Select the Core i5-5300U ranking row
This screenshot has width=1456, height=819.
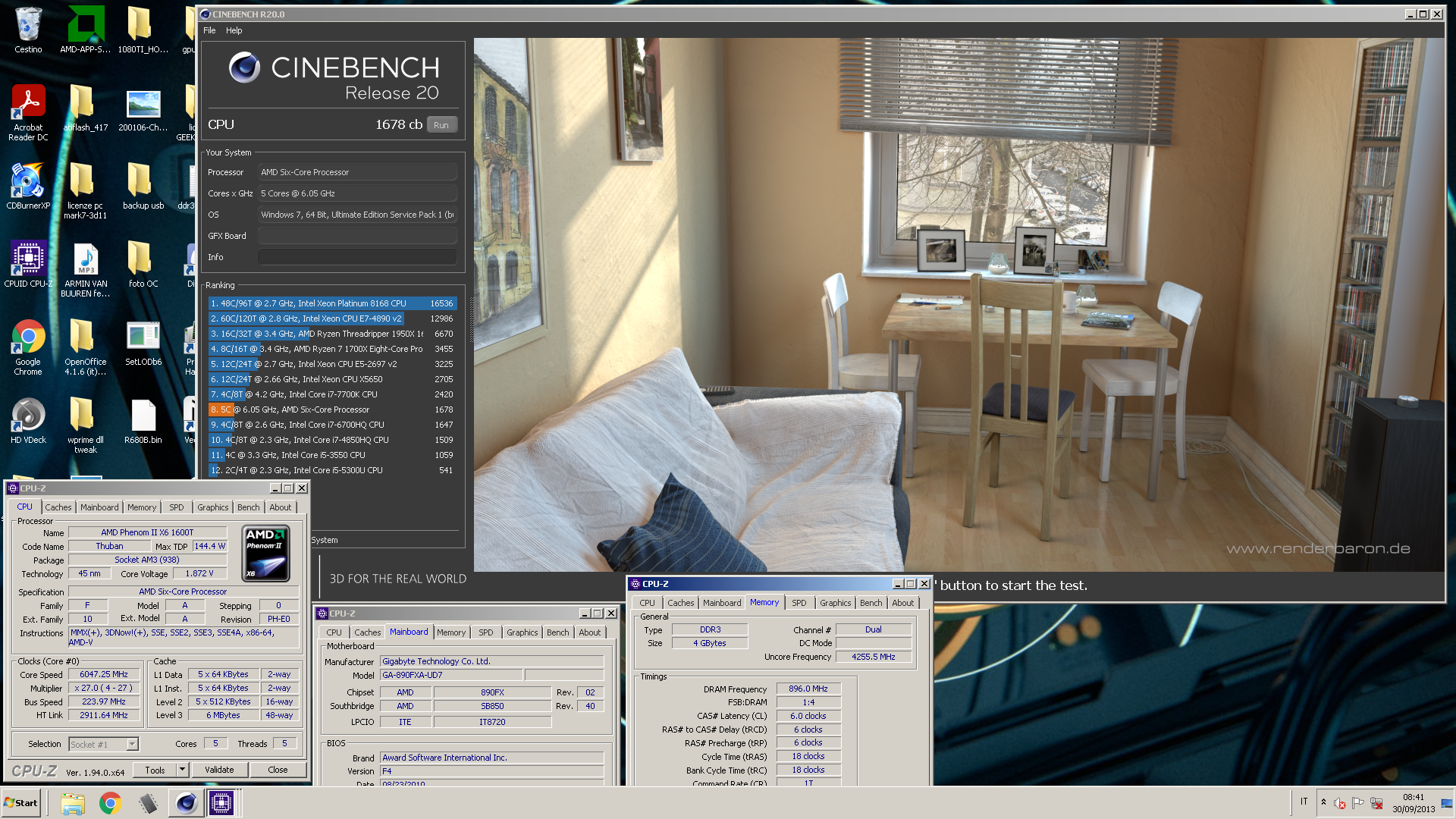tap(332, 470)
